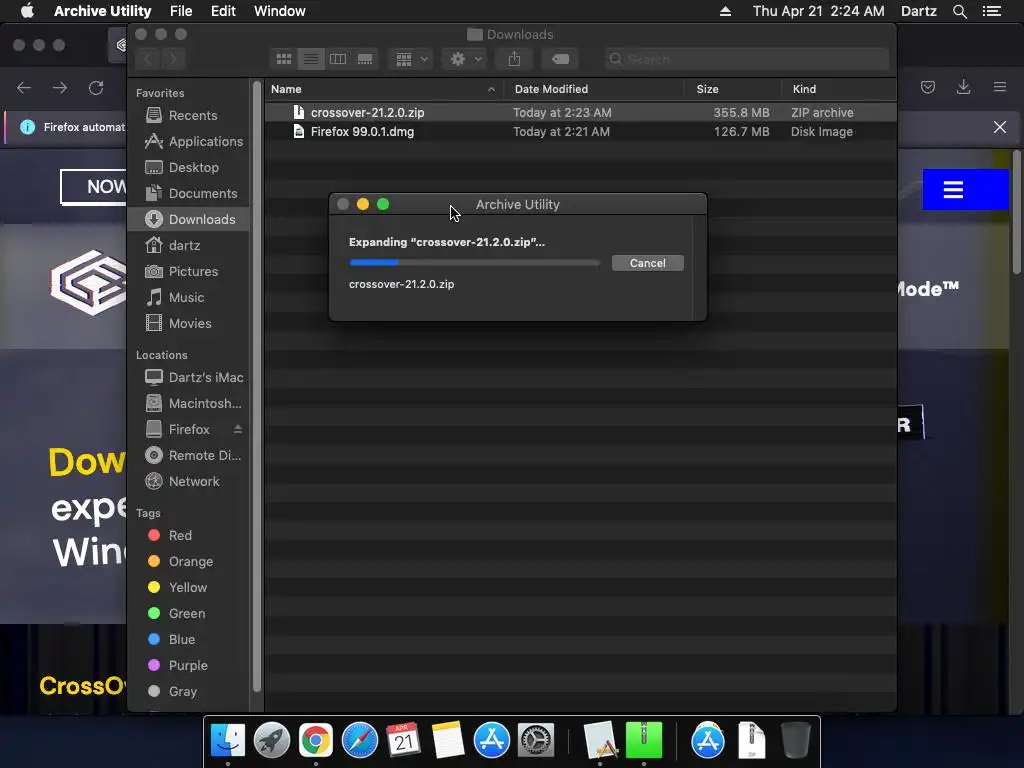
Task: Select Network under Locations
Action: [188, 481]
